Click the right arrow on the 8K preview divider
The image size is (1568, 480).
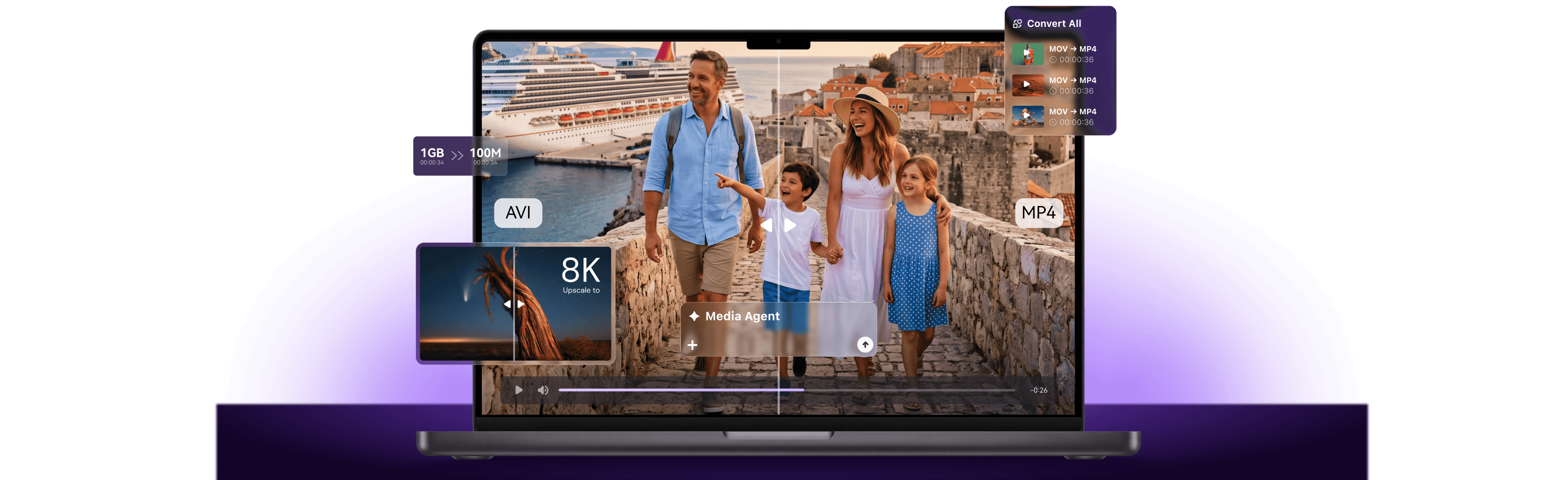[x=521, y=304]
